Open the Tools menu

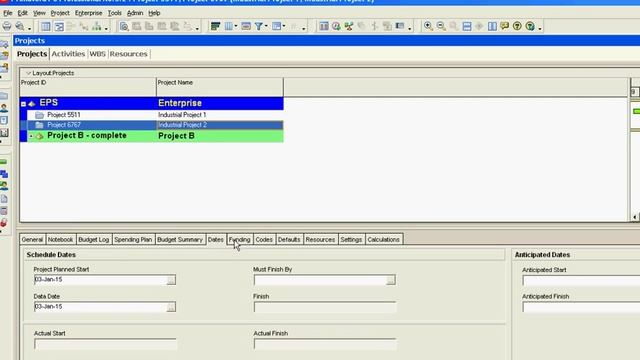[x=115, y=13]
